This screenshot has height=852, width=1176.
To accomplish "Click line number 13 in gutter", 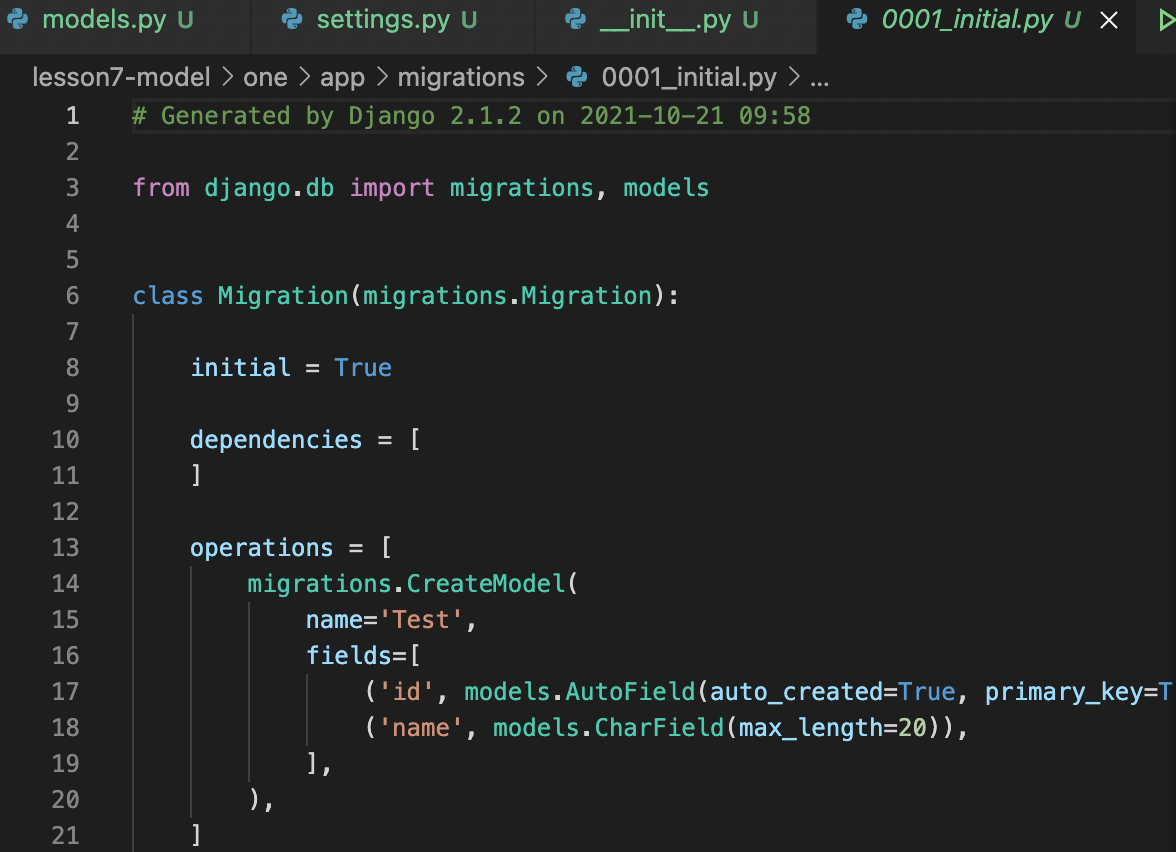I will [x=65, y=548].
